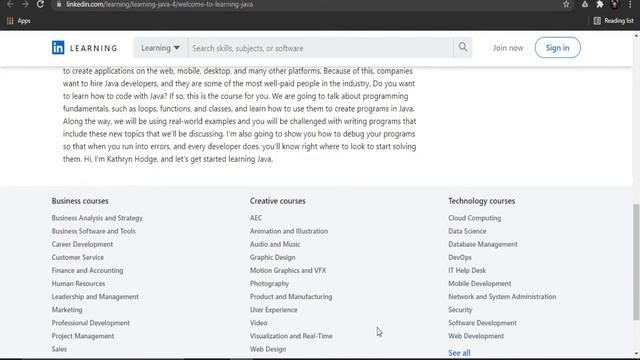Click the Business courses heading
The image size is (640, 360).
tap(80, 201)
